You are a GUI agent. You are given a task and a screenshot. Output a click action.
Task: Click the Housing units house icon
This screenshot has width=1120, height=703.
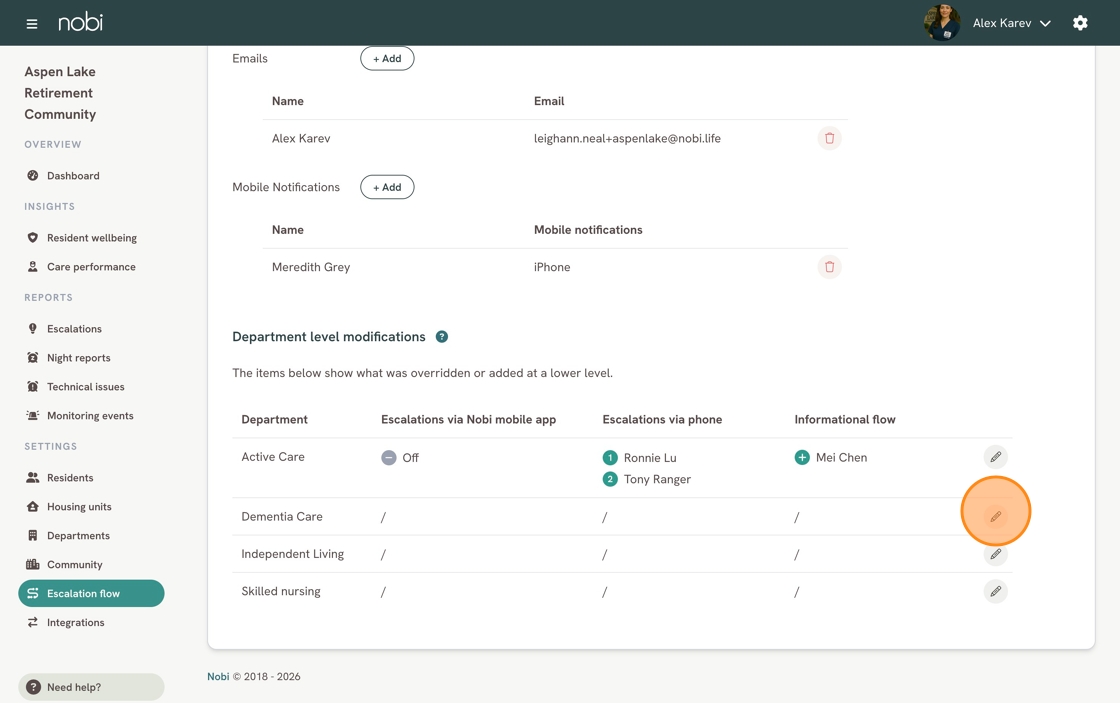[x=32, y=507]
